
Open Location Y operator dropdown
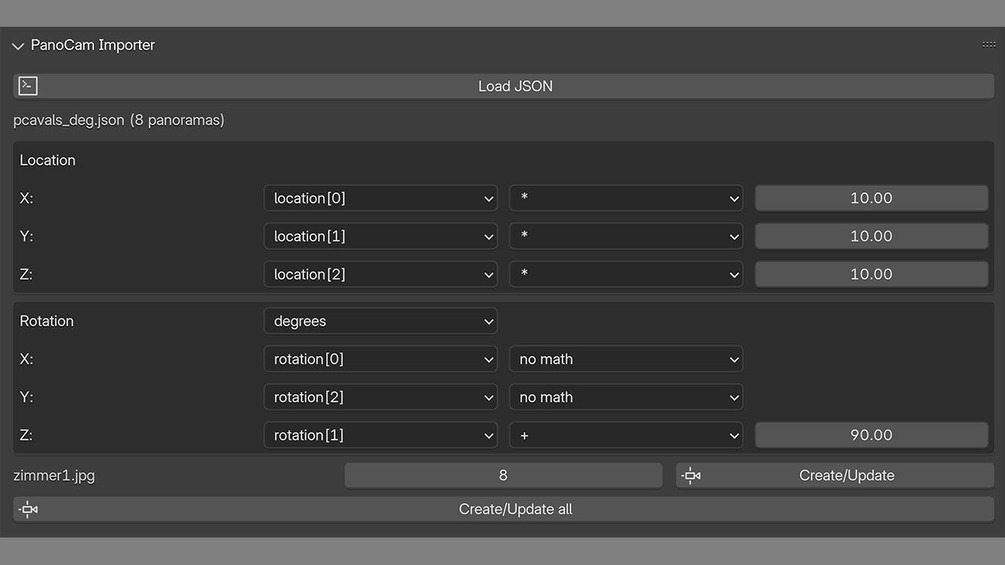[x=626, y=236]
